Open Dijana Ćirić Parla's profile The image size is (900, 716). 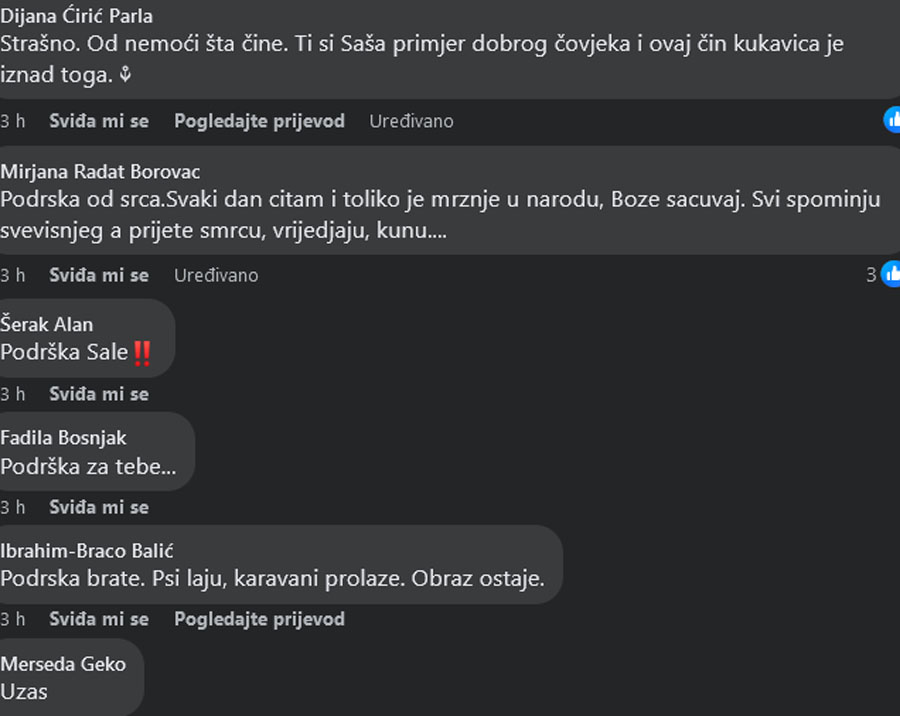76,16
